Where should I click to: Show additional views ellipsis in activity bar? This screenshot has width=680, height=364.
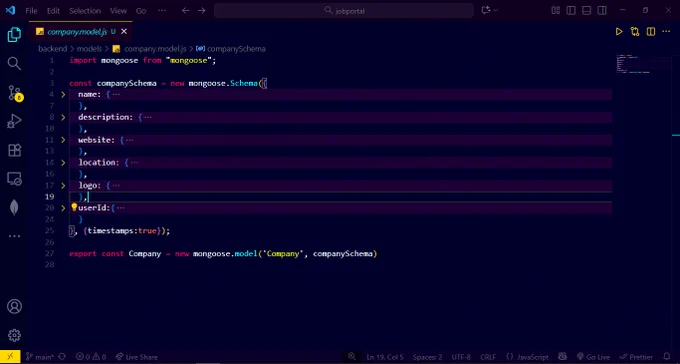(x=14, y=236)
